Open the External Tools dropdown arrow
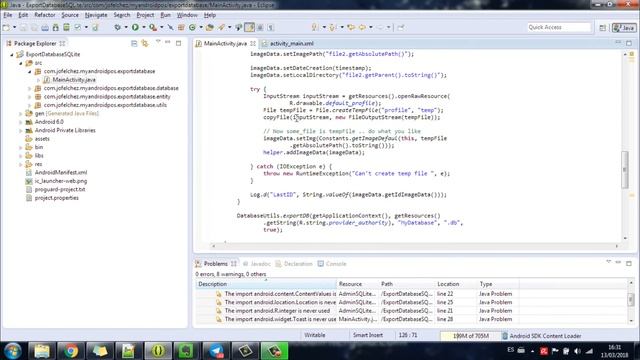 tap(162, 27)
